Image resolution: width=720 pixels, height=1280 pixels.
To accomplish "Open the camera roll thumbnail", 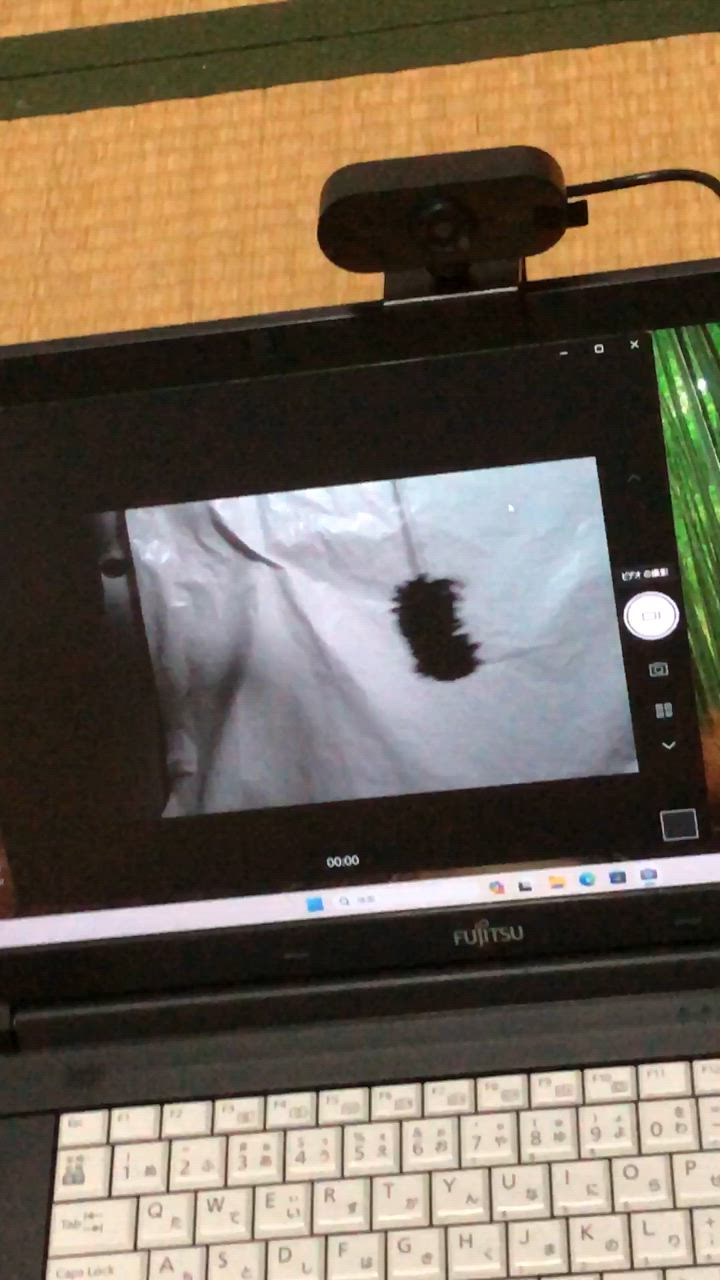I will (x=679, y=825).
